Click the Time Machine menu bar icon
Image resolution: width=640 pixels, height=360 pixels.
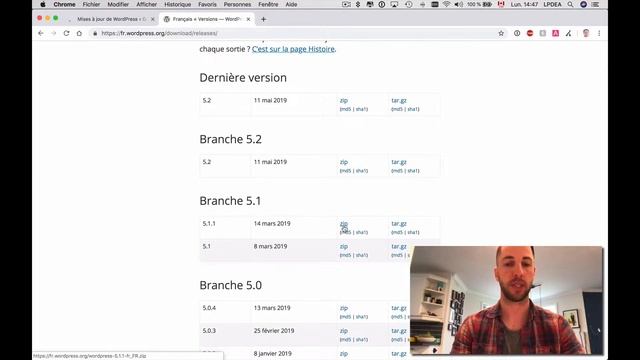tap(409, 4)
